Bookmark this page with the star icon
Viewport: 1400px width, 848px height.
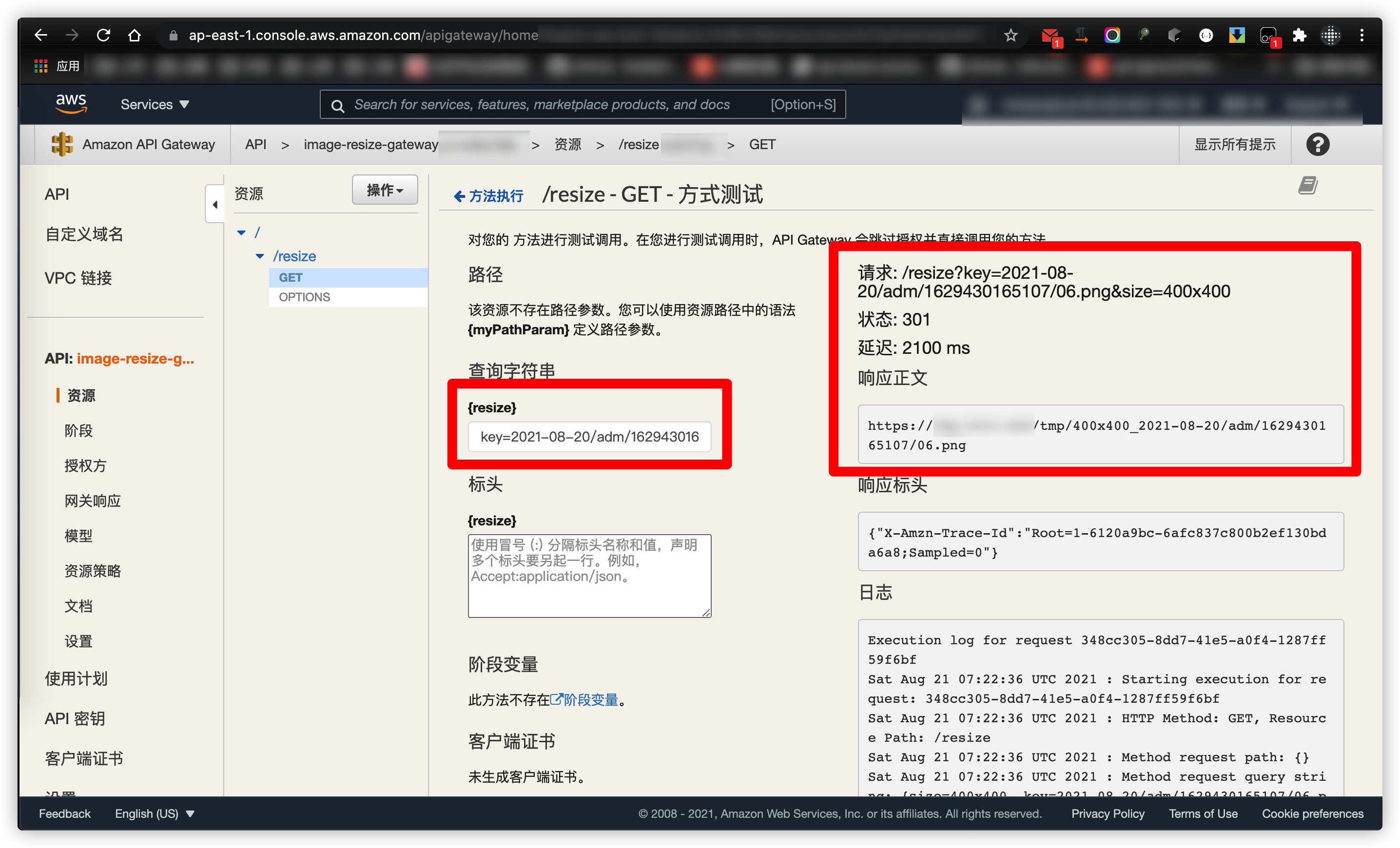pos(1010,35)
